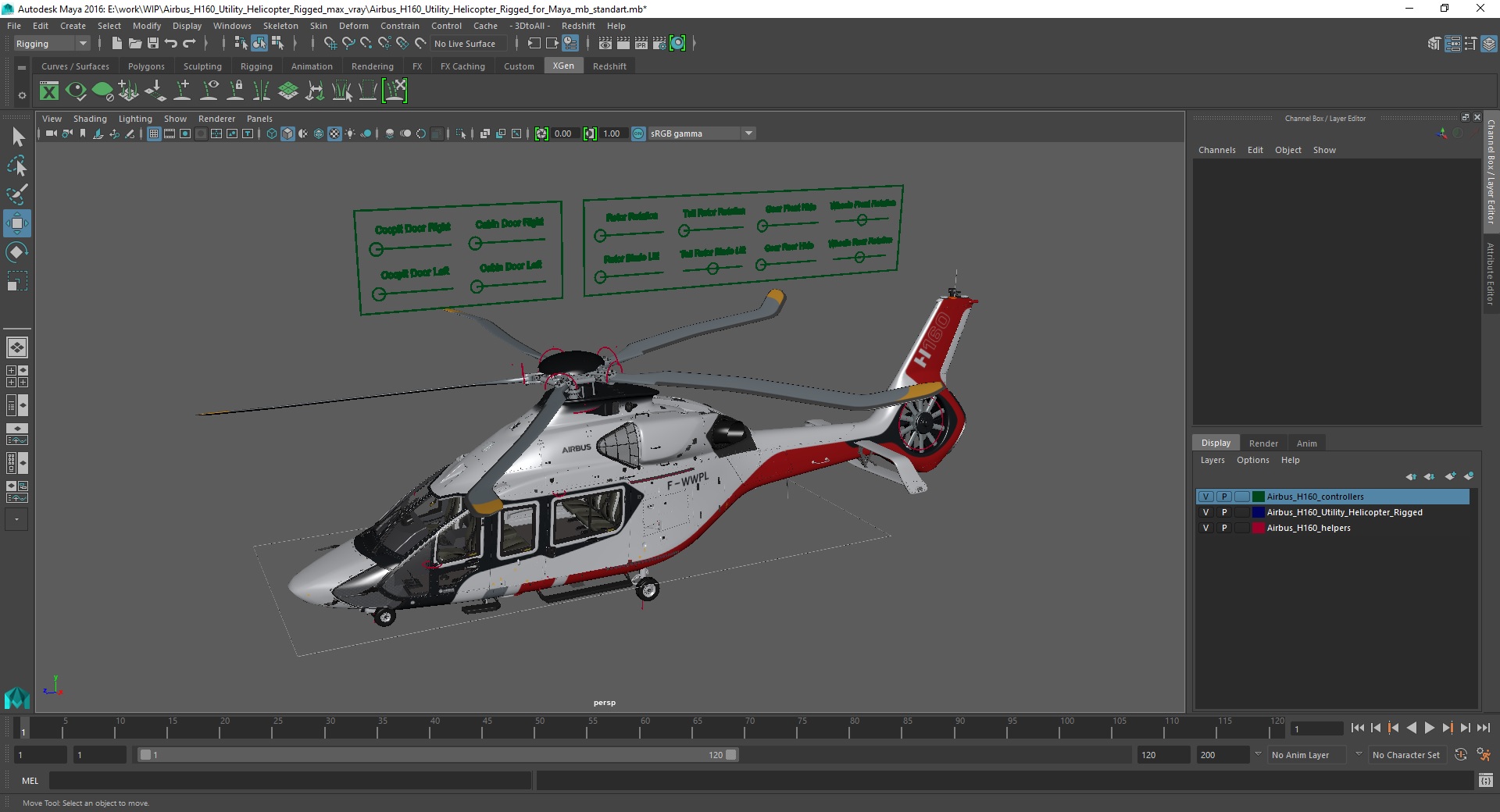This screenshot has width=1500, height=812.
Task: Toggle visibility of Airbus_H160_helpers layer
Action: point(1205,528)
